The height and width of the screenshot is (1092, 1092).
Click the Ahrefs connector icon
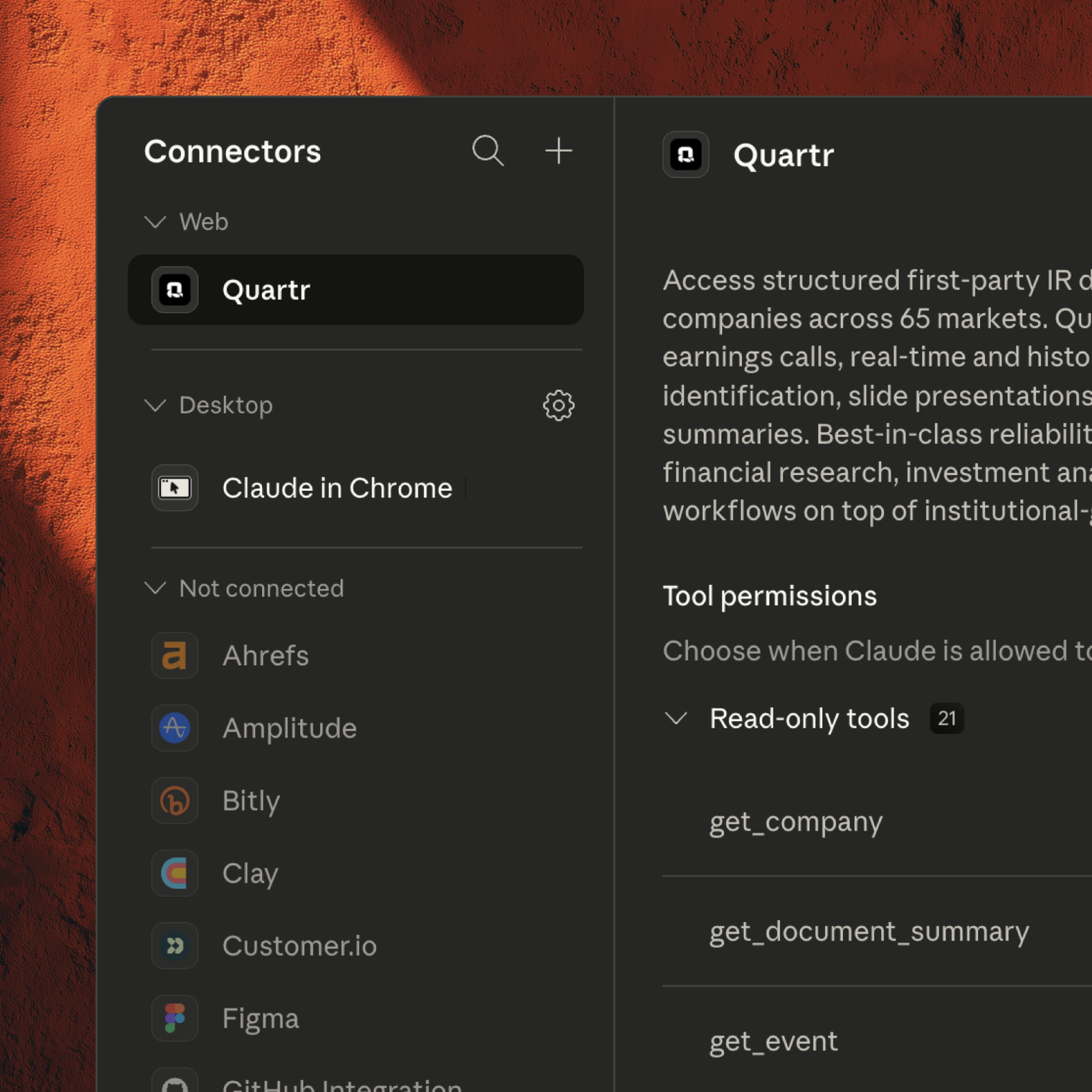[x=175, y=656]
